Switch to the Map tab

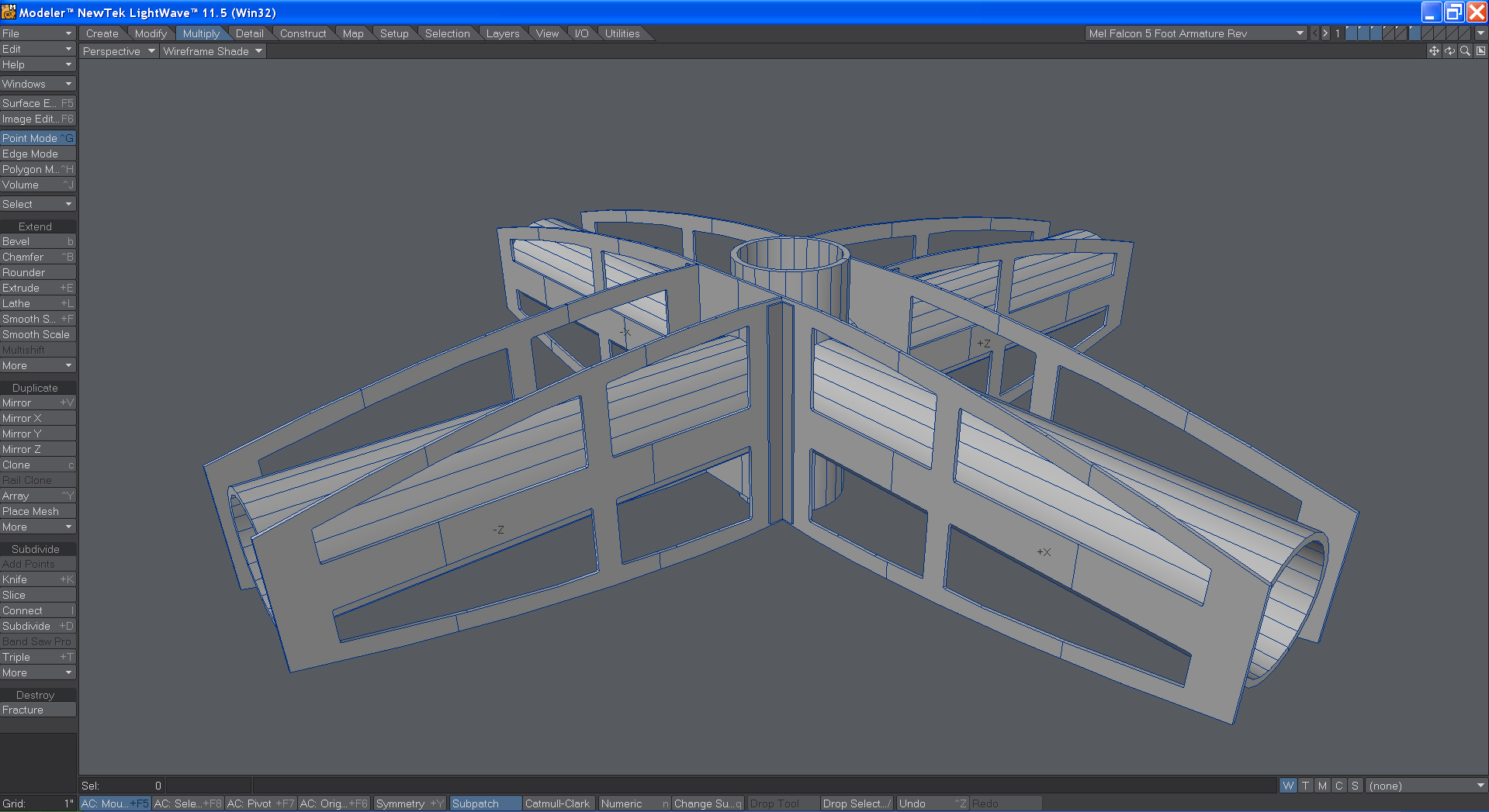pos(353,33)
